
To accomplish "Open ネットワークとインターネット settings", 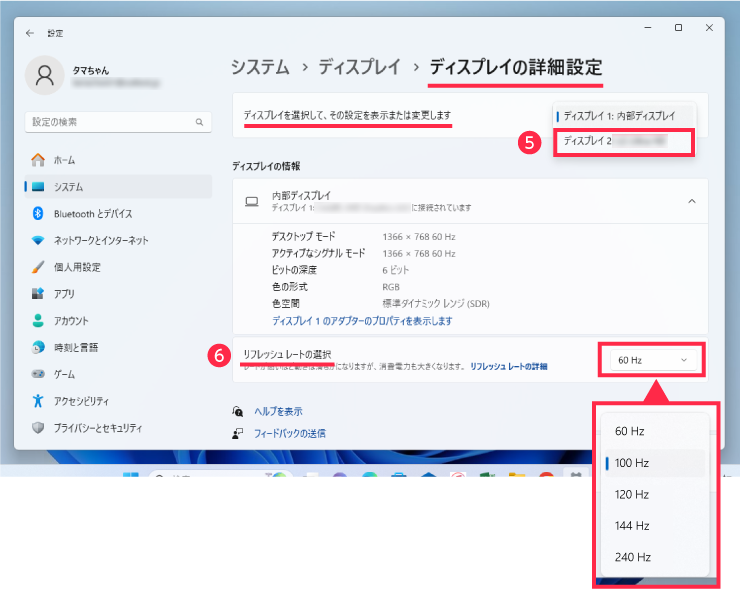I will click(x=100, y=241).
